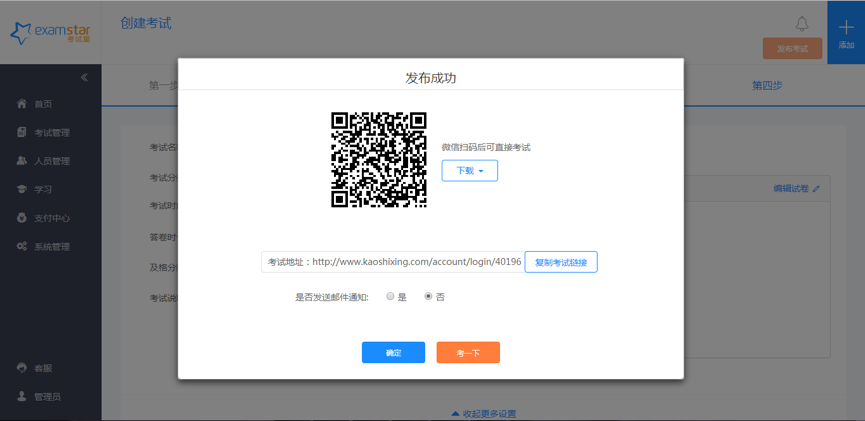Click the 创建考试 page heading
The image size is (865, 421).
146,23
